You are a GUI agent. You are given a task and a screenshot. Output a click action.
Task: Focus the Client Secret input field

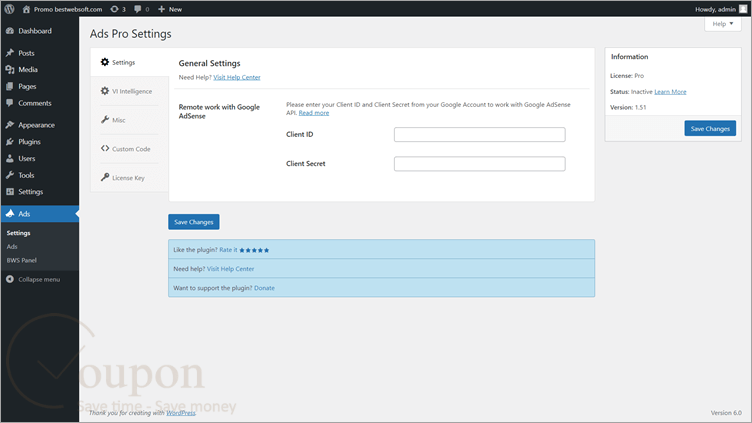[x=480, y=164]
